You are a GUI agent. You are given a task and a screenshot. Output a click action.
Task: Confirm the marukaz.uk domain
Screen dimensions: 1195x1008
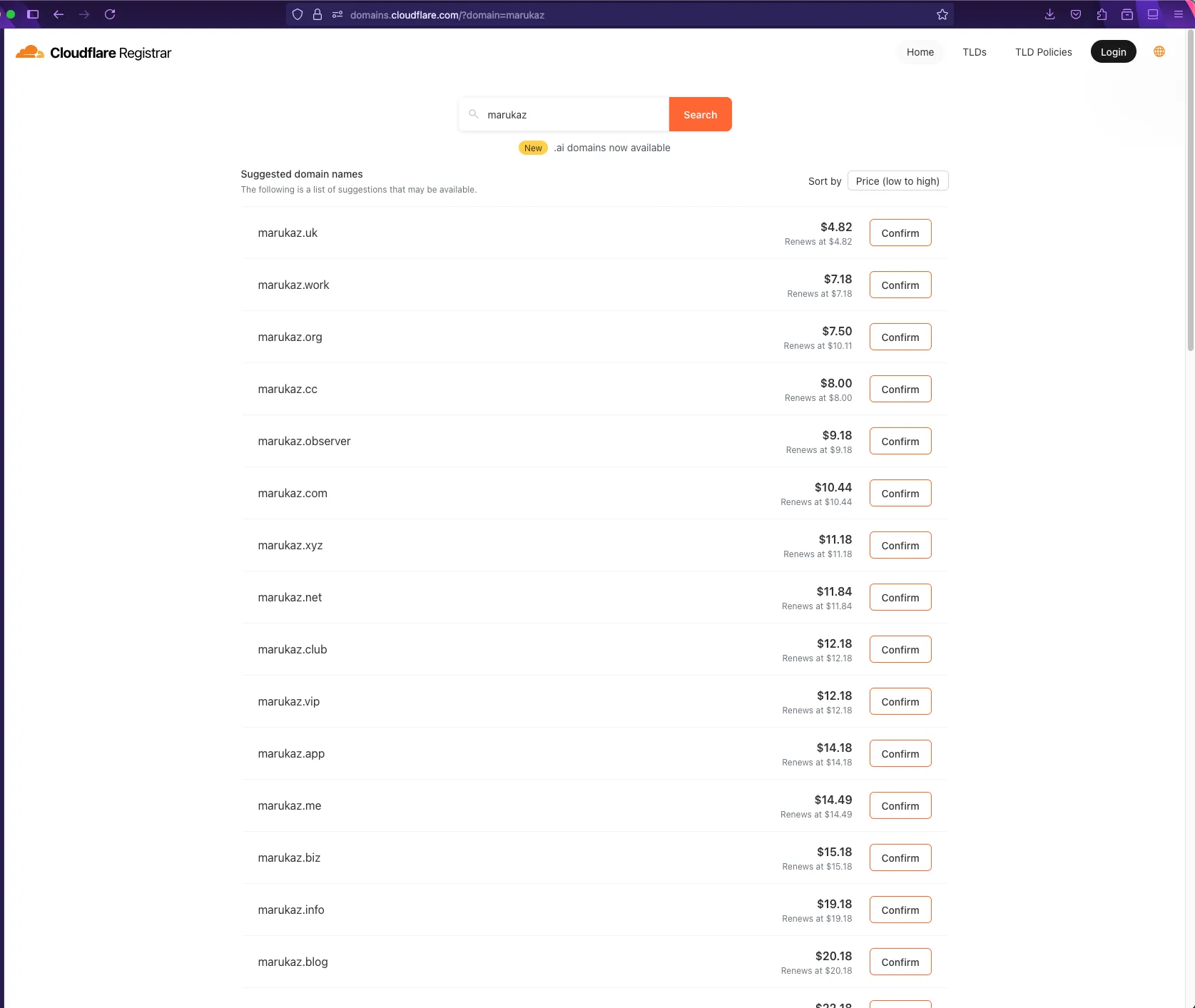click(x=900, y=233)
